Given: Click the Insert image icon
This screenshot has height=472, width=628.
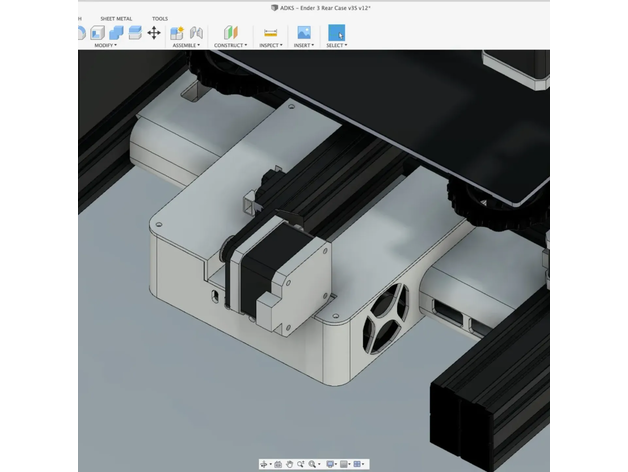Looking at the screenshot, I should tap(304, 33).
